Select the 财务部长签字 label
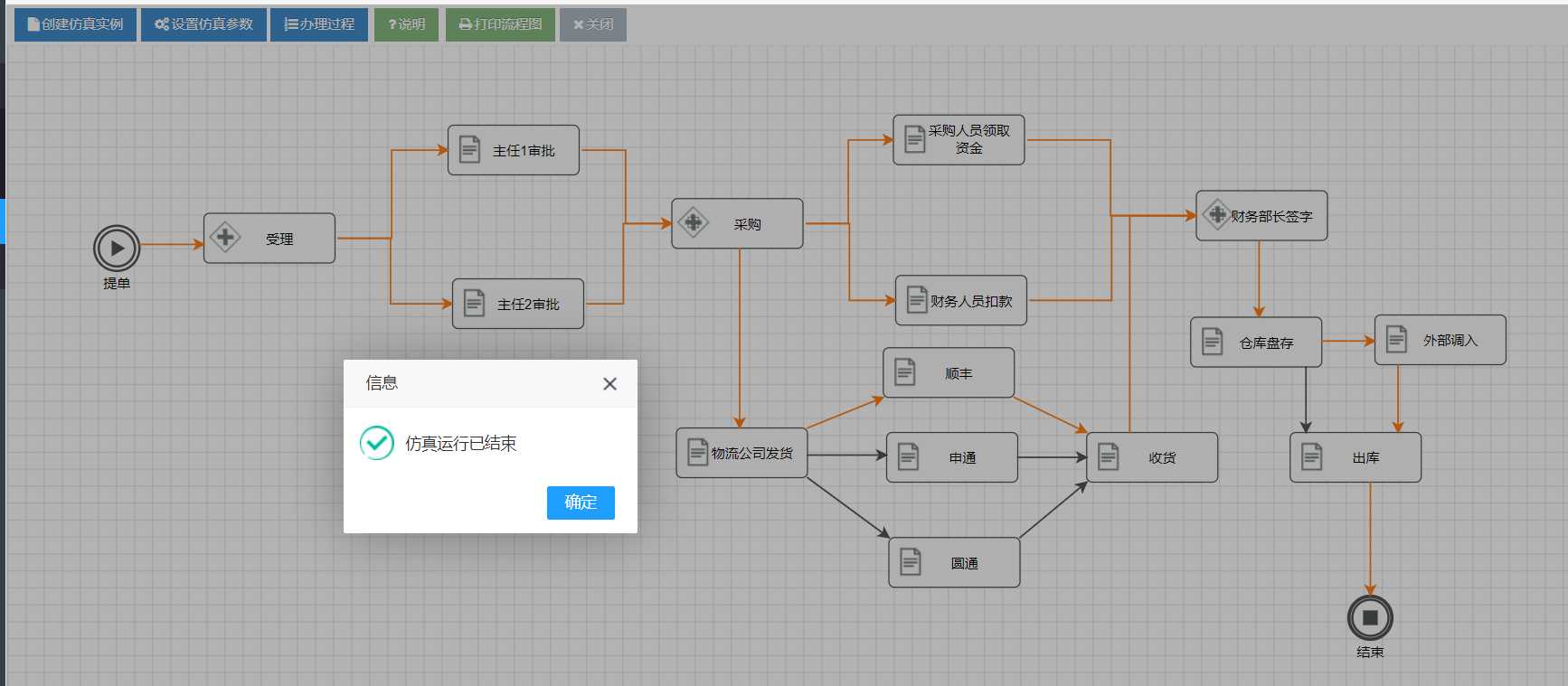The image size is (1568, 686). pos(1271,216)
